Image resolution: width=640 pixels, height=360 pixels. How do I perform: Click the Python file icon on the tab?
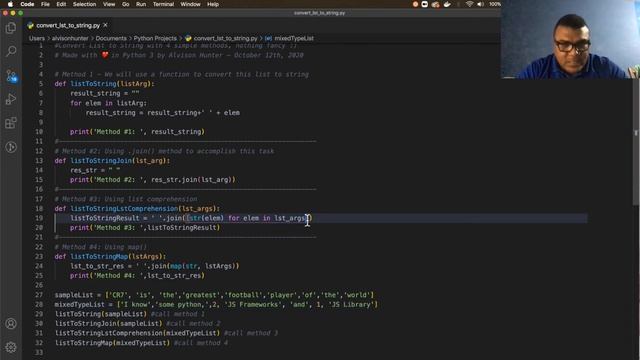(31, 25)
